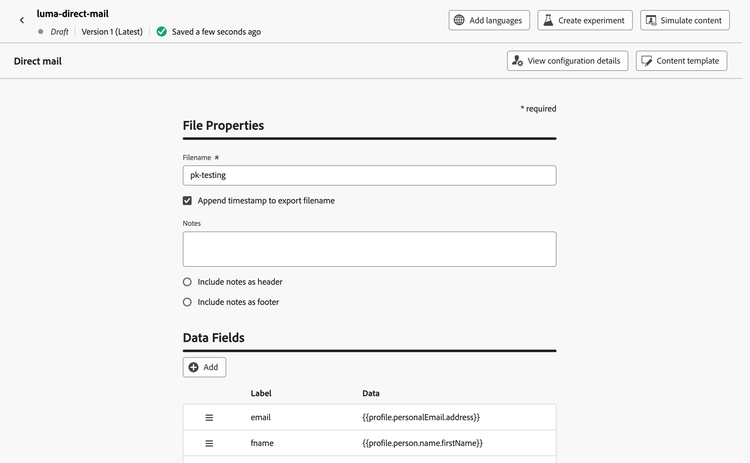Click the back arrow beside luma-direct-mail
This screenshot has width=750, height=463.
tap(21, 20)
